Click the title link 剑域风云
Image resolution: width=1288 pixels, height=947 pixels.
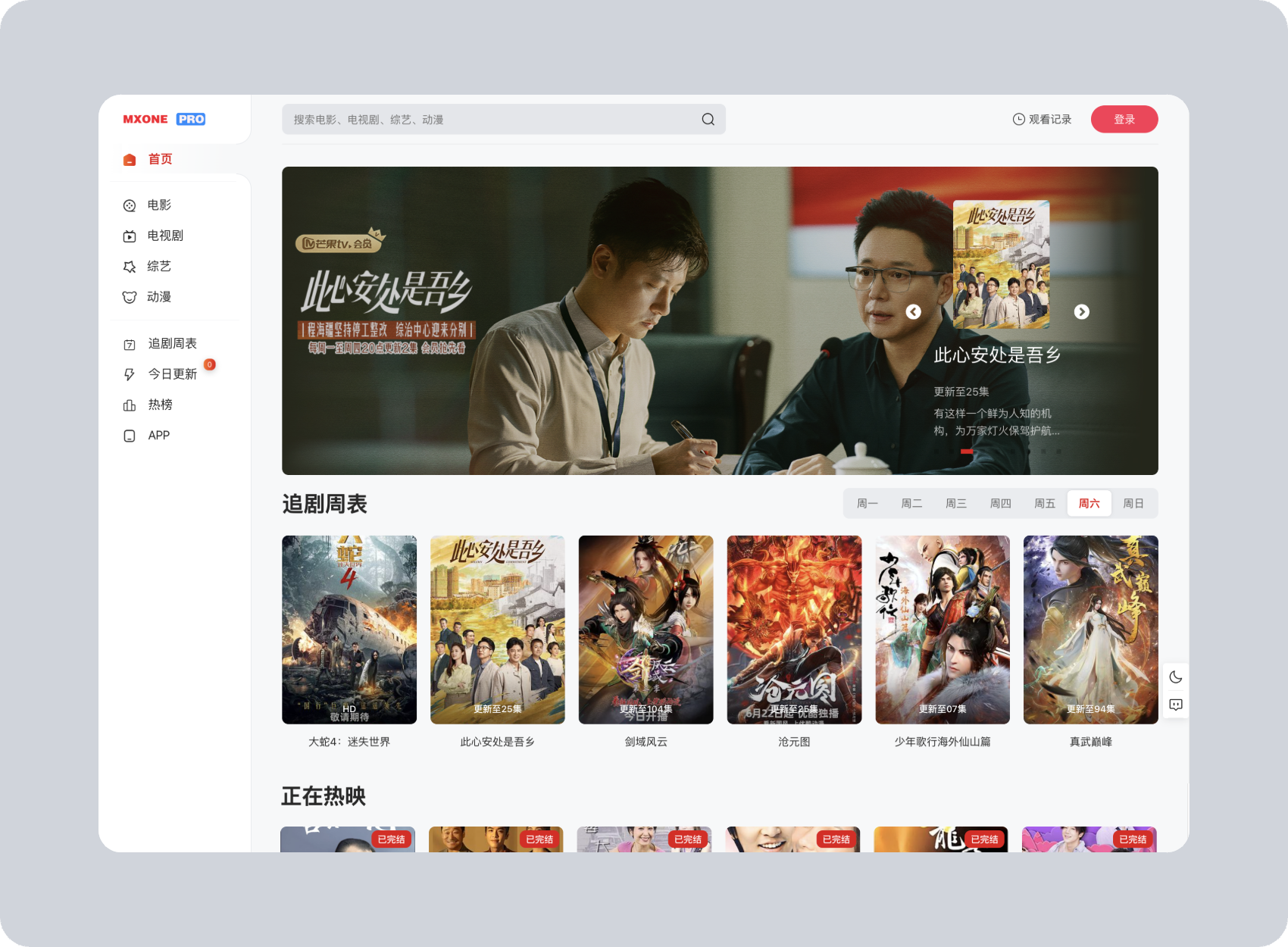646,742
